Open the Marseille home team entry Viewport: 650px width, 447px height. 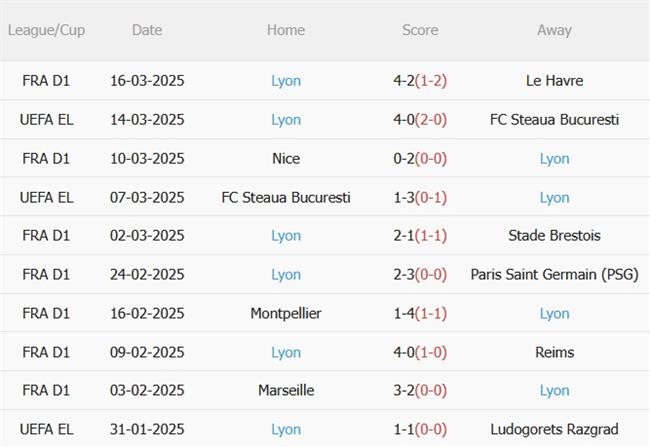pos(286,391)
